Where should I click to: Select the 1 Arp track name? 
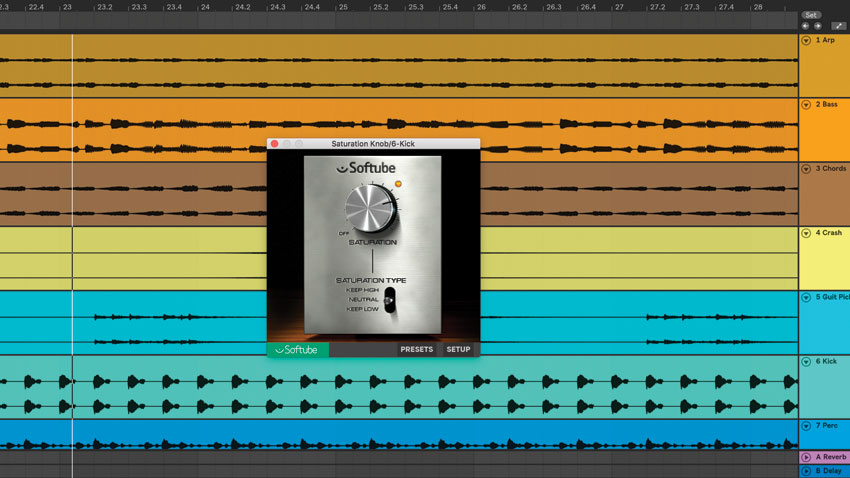825,40
